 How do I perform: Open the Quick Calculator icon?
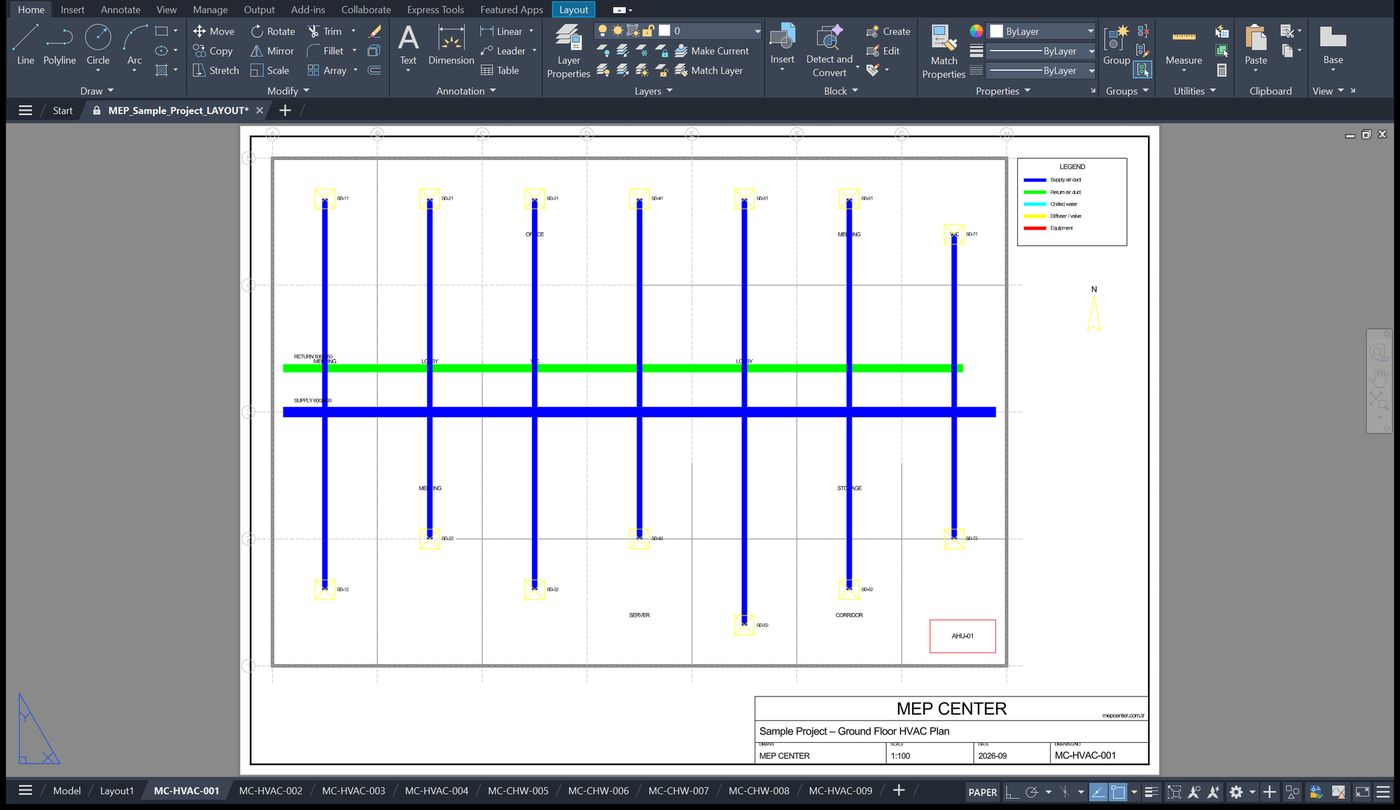1222,70
